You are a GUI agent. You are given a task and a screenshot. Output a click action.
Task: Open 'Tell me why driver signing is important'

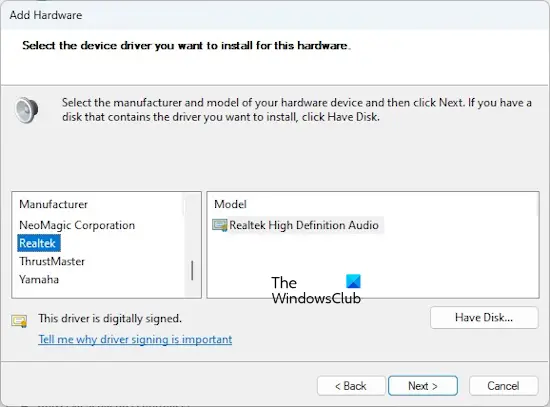point(135,339)
